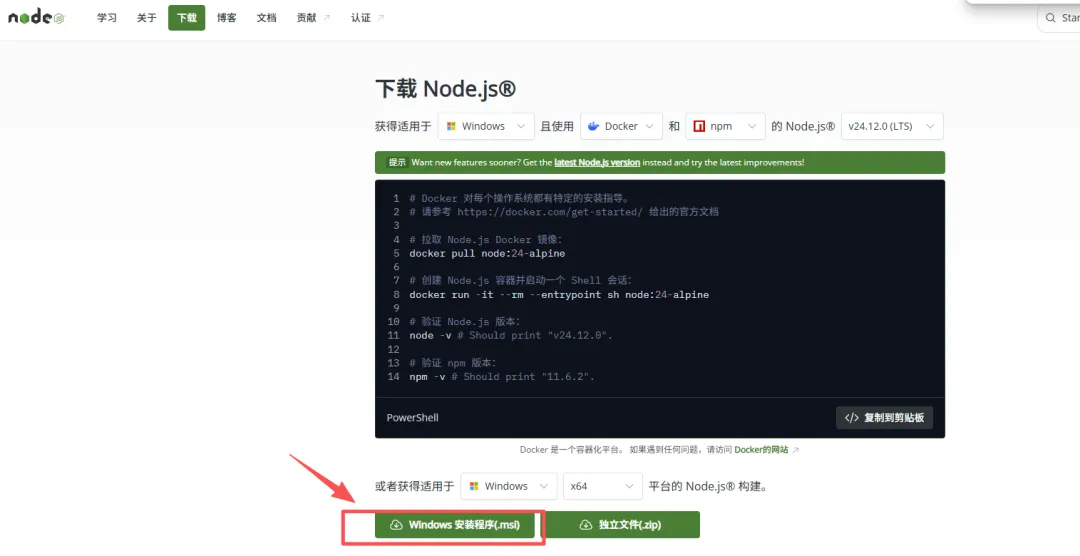Click the download icon on the .zip button
The height and width of the screenshot is (556, 1080).
585,525
